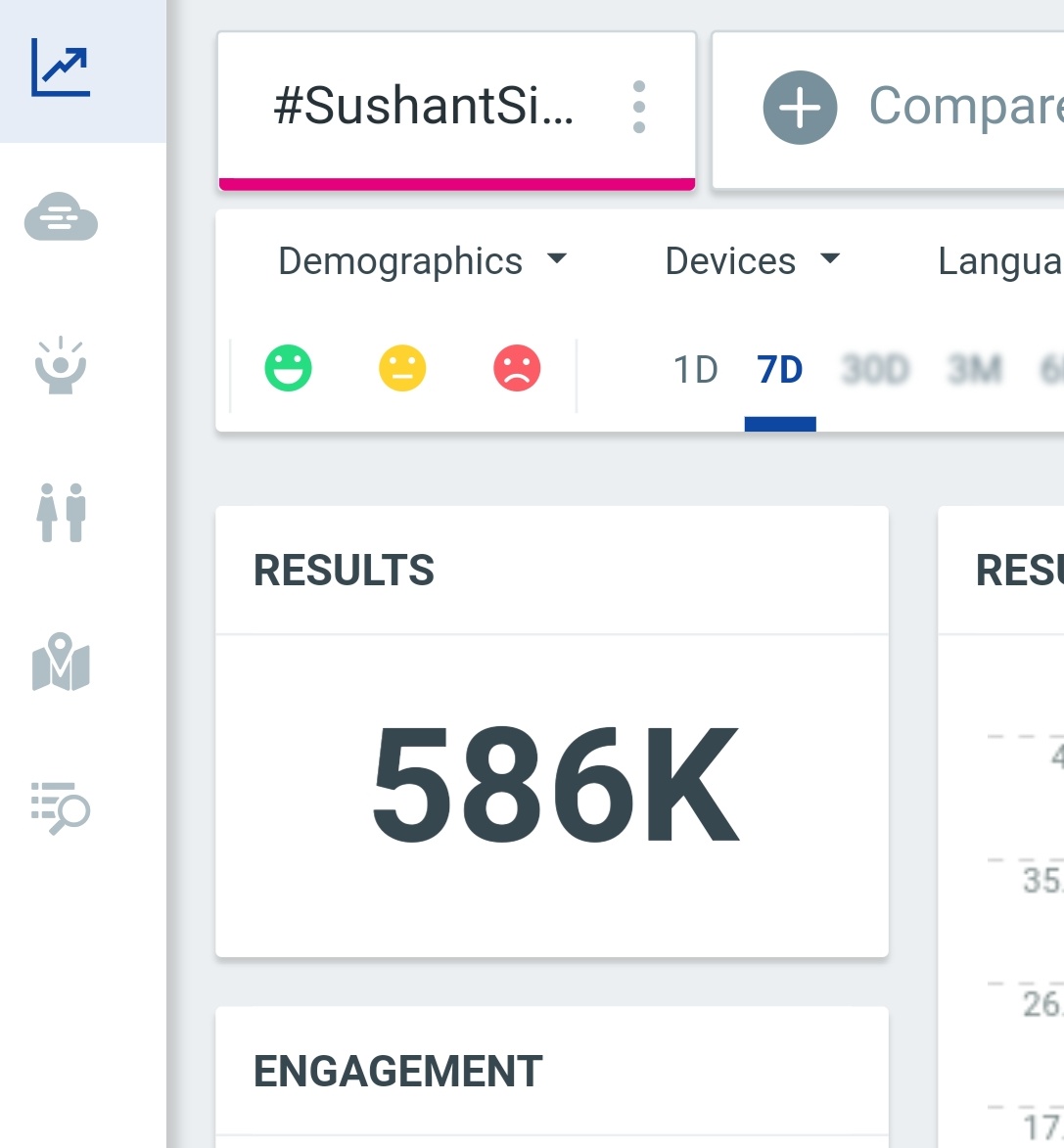
Task: Open the word cloud sidebar icon
Action: (x=61, y=216)
